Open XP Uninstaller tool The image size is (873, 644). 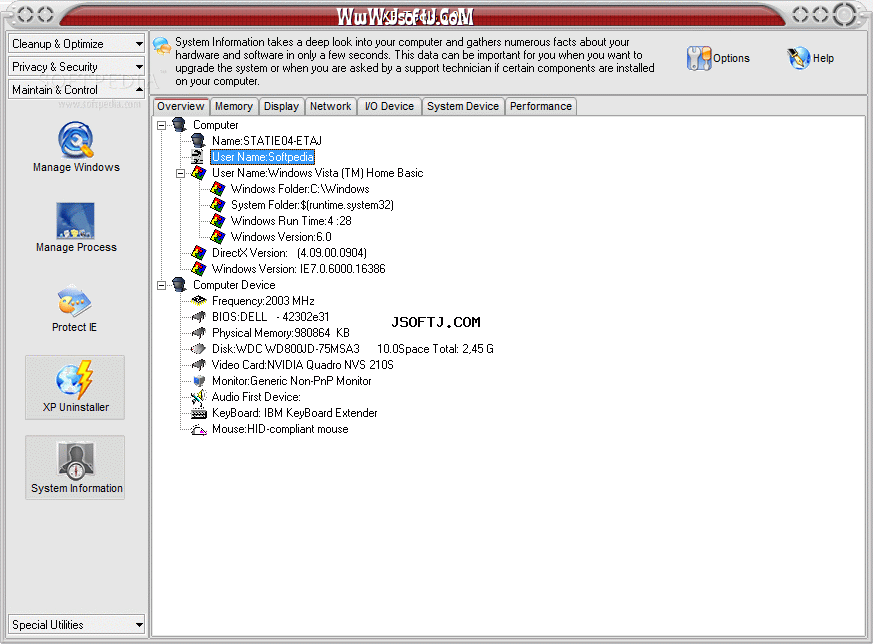click(x=75, y=379)
